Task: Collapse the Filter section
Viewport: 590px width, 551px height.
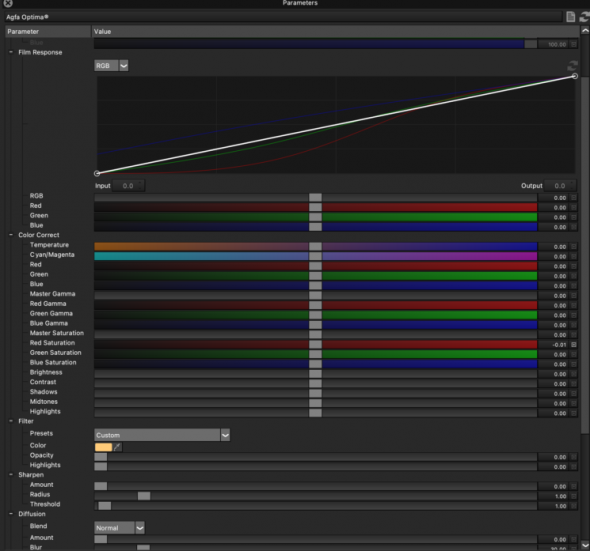Action: 11,421
